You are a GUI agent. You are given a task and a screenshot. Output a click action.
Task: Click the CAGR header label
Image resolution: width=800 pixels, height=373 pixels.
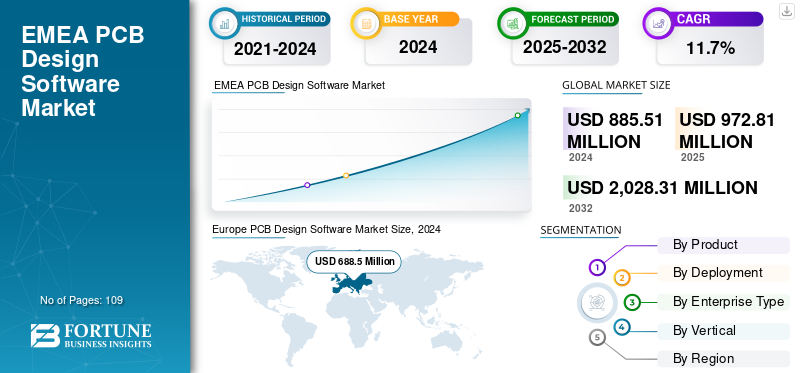click(693, 19)
